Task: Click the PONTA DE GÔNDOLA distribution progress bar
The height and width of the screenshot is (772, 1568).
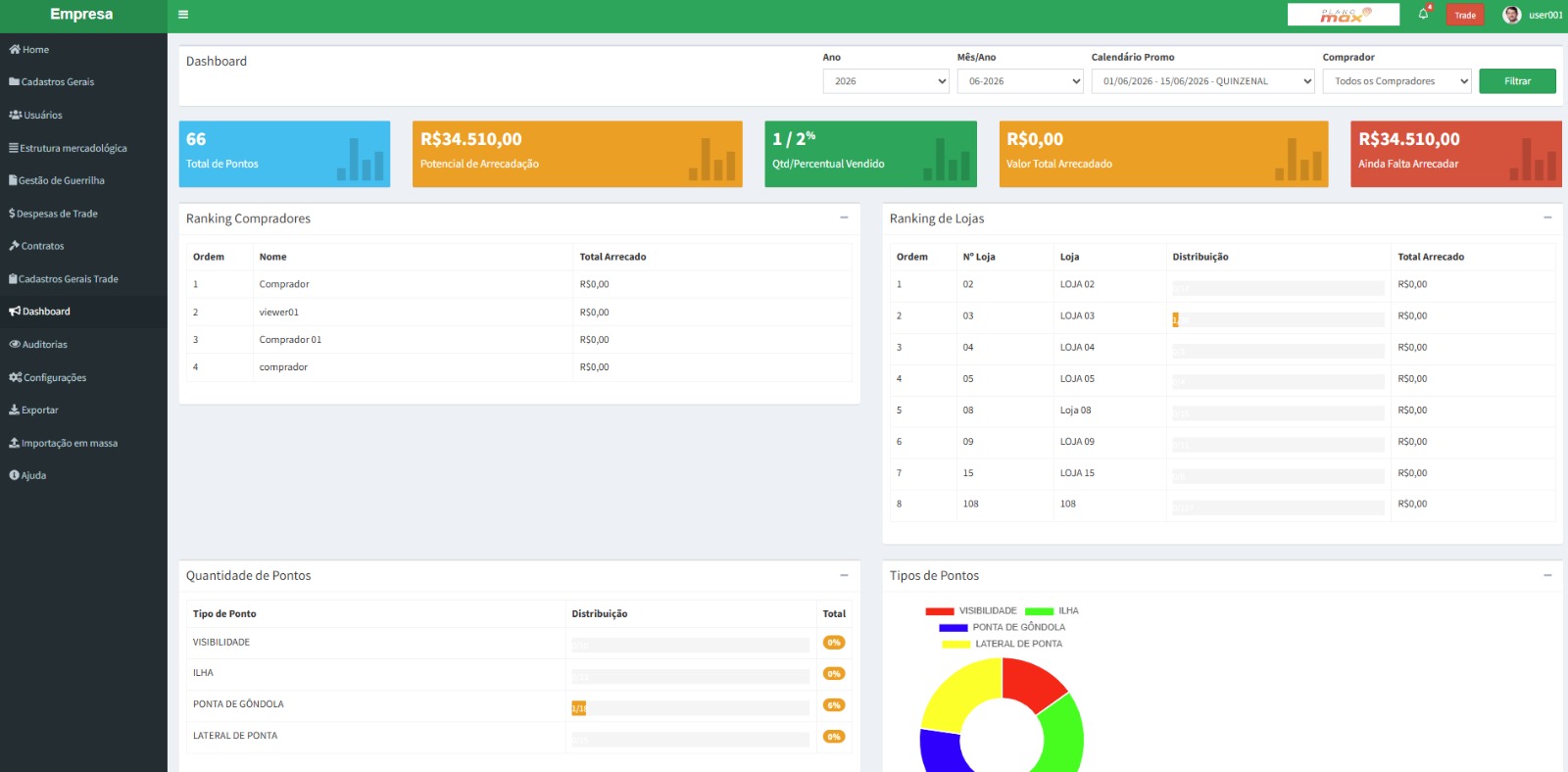Action: (x=690, y=708)
